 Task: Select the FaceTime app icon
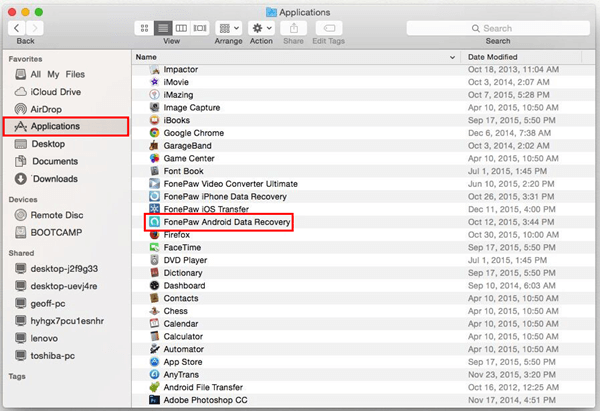coord(154,247)
